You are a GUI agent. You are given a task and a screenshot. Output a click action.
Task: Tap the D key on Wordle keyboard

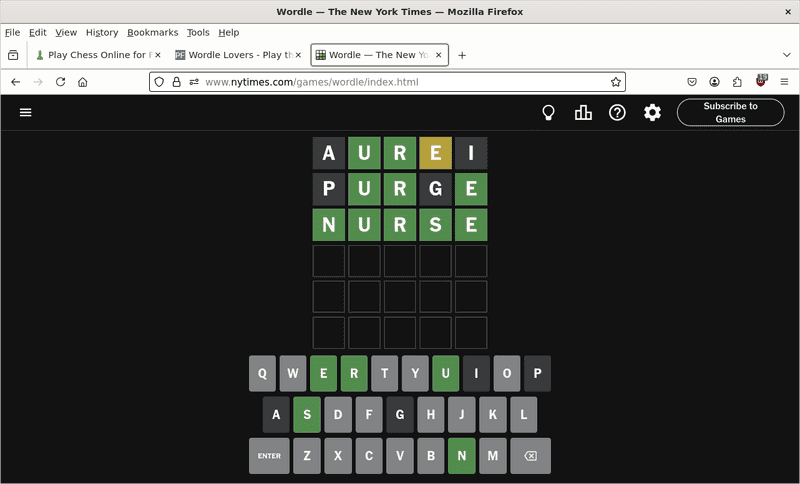point(338,415)
